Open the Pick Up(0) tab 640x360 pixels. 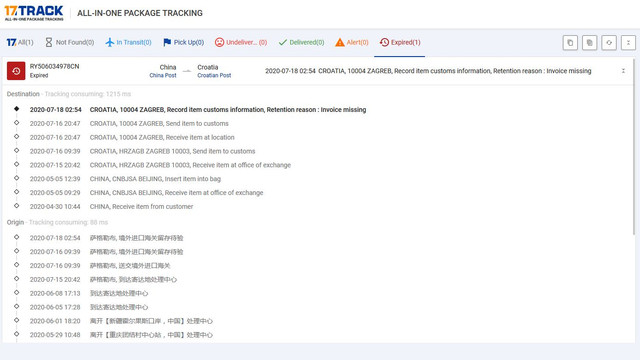click(x=184, y=42)
